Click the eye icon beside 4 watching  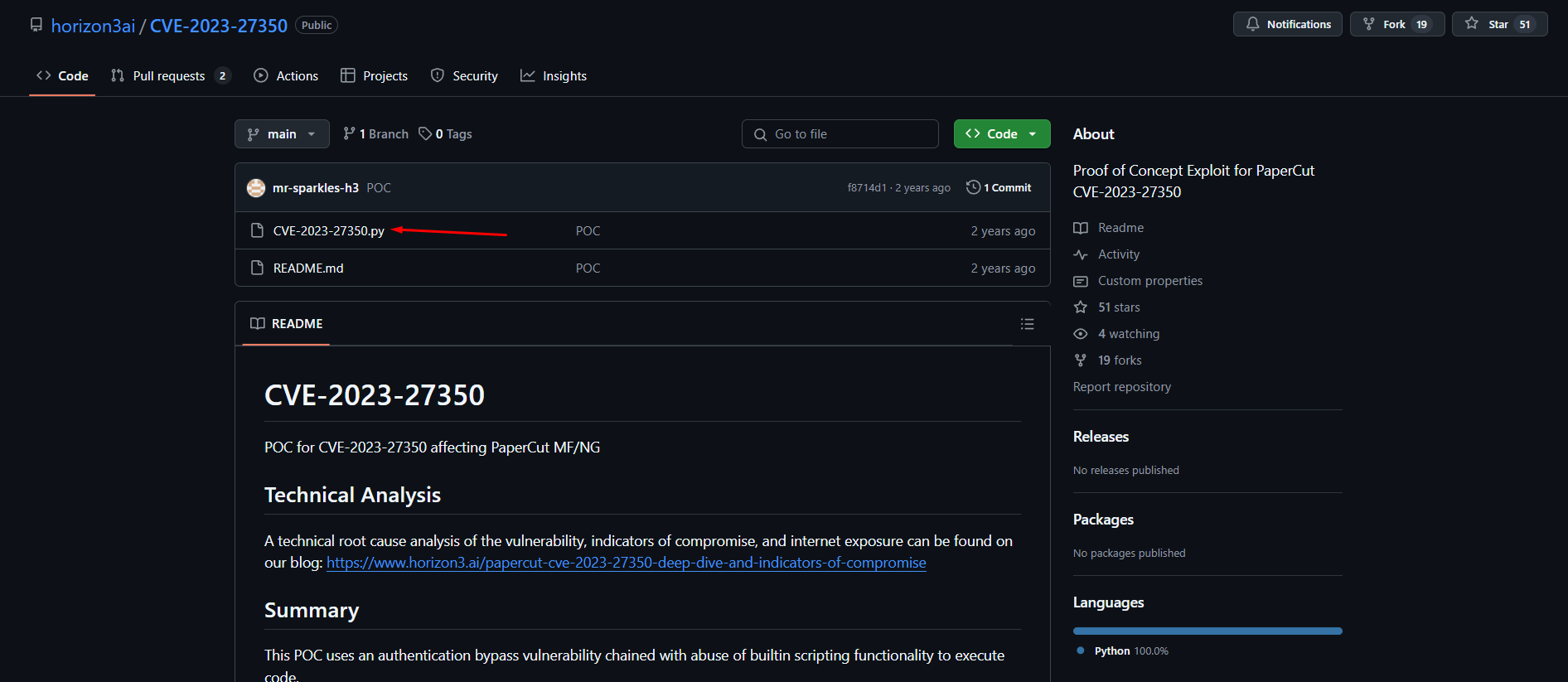(x=1081, y=334)
